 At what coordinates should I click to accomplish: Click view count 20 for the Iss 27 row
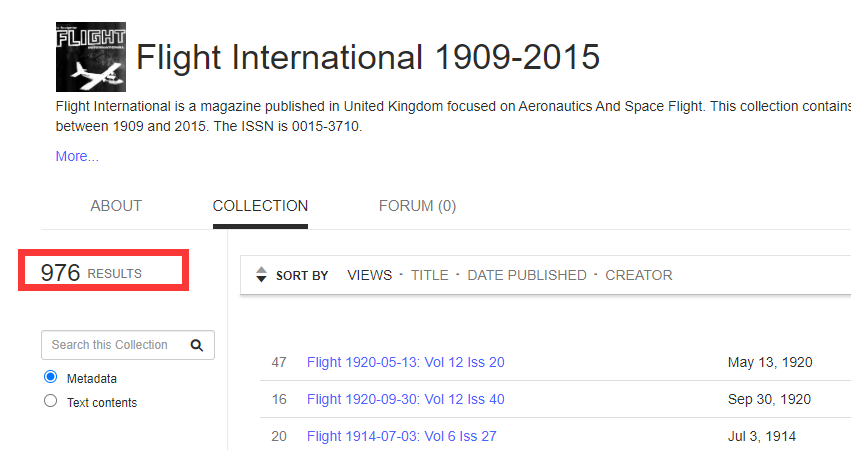[279, 436]
